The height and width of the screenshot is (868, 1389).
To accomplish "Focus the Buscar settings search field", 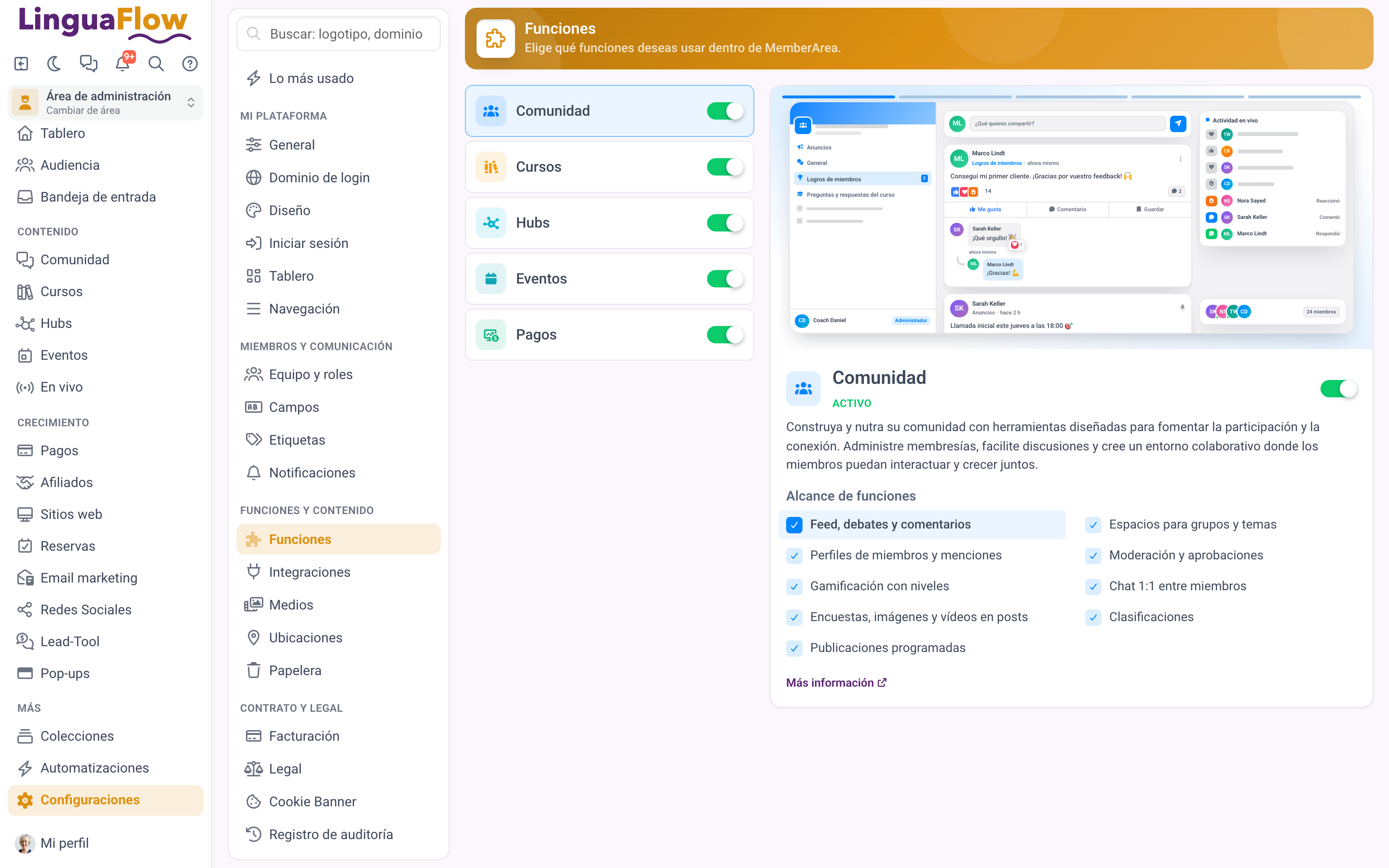I will [x=339, y=34].
